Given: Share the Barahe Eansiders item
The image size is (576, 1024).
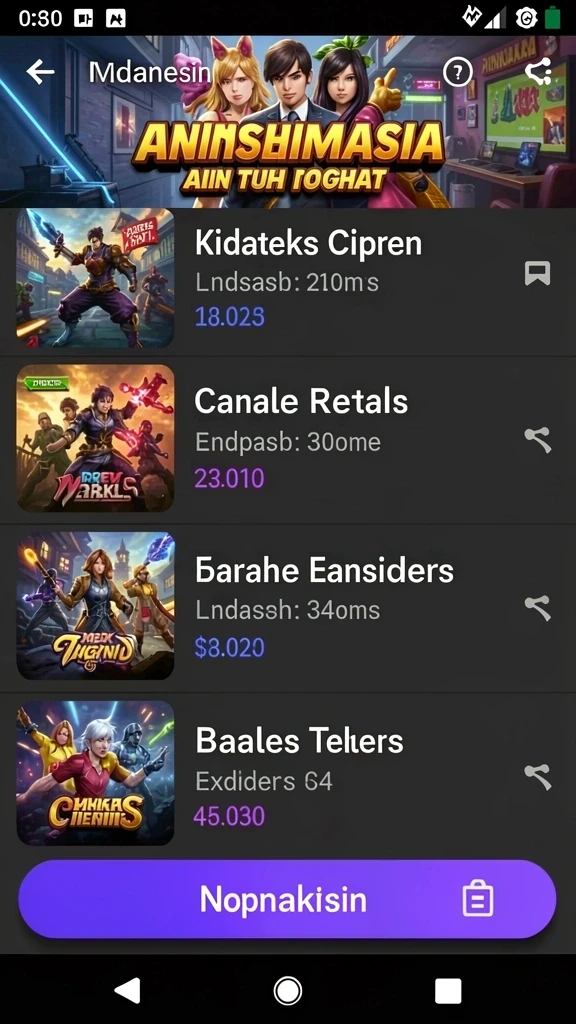Looking at the screenshot, I should pos(538,608).
